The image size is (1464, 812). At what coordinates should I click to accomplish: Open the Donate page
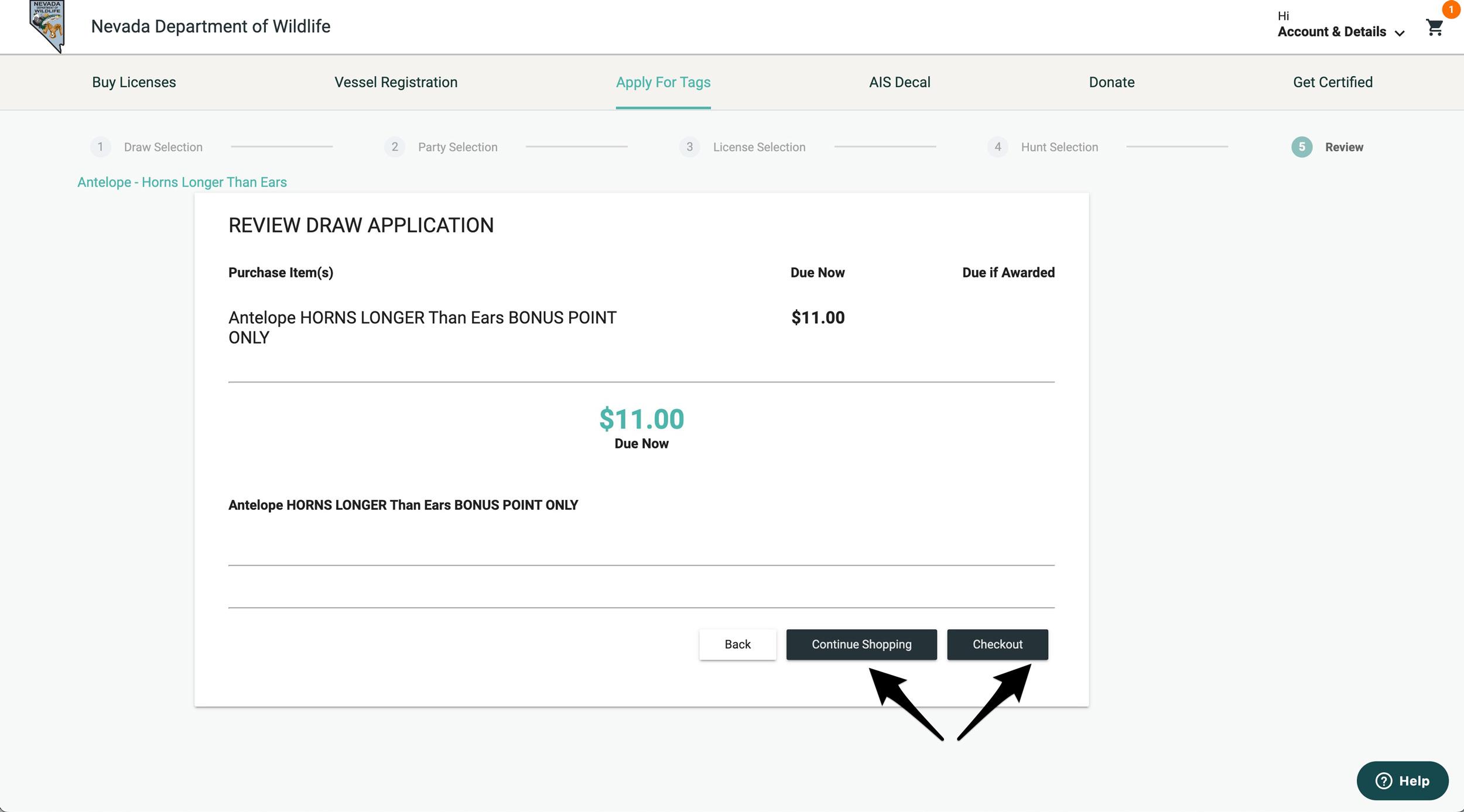[x=1111, y=82]
